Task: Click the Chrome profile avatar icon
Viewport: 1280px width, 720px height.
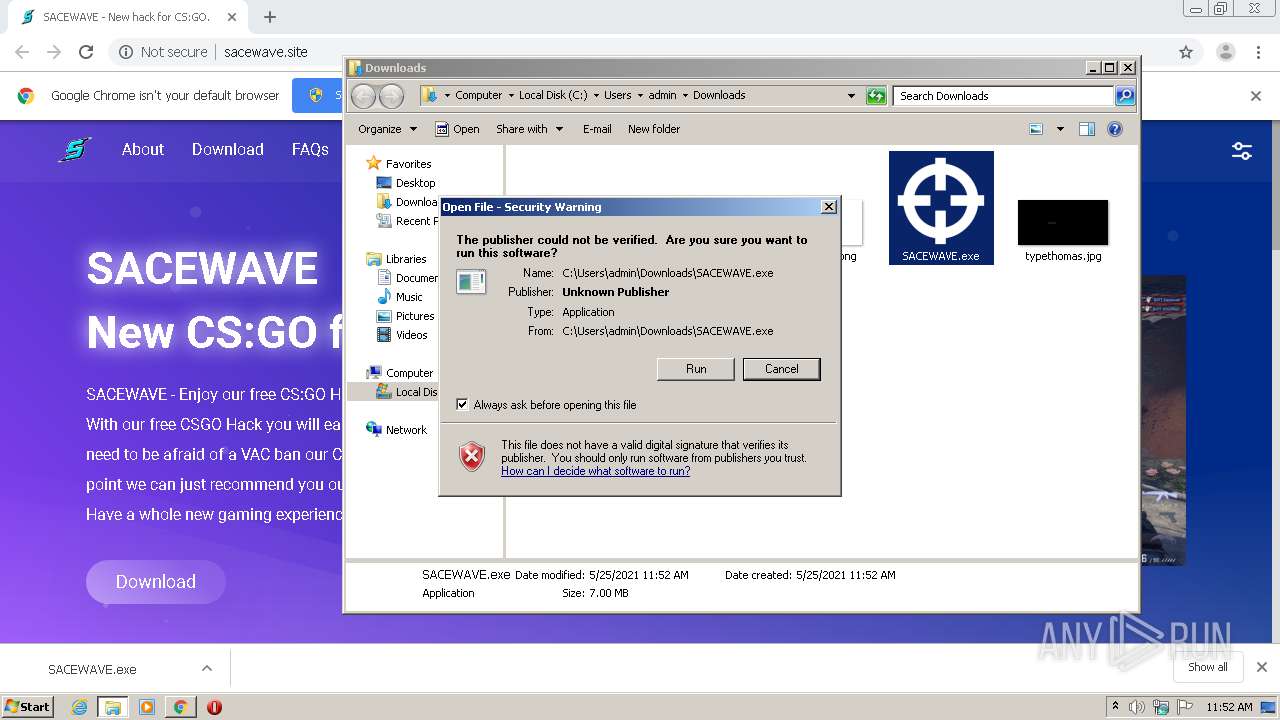Action: [1225, 52]
